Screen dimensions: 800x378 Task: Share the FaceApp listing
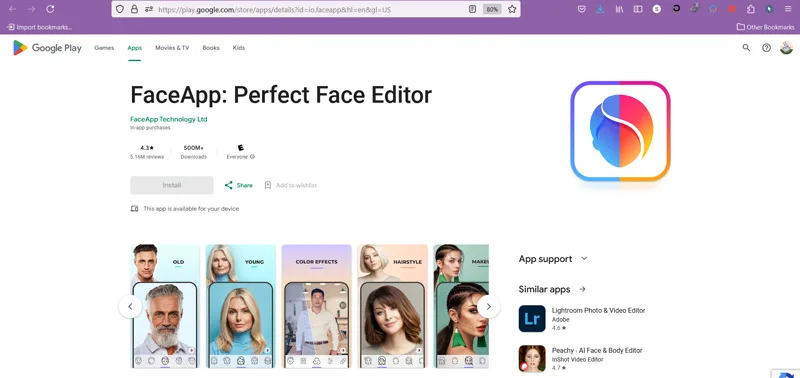click(x=238, y=185)
